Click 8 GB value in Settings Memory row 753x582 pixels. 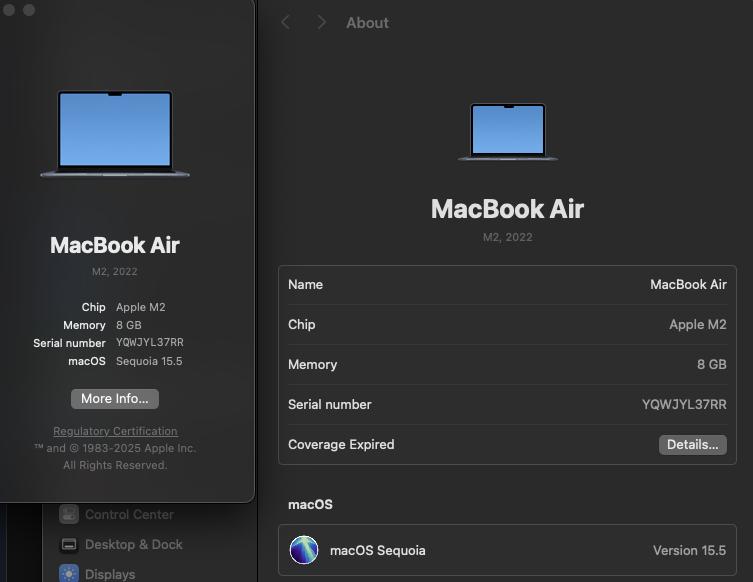coord(712,364)
